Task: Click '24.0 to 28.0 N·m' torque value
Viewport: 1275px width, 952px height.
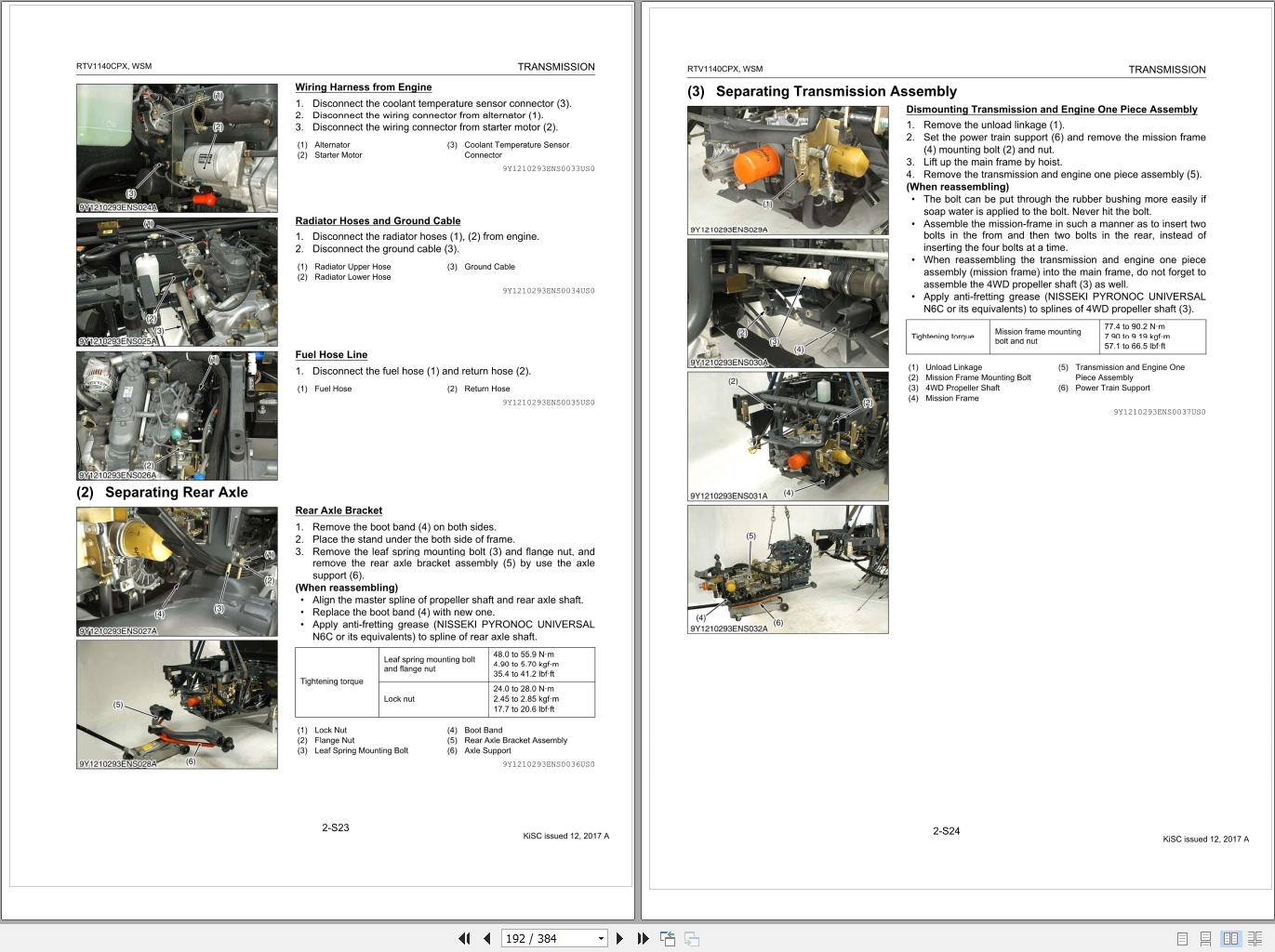Action: [x=524, y=689]
